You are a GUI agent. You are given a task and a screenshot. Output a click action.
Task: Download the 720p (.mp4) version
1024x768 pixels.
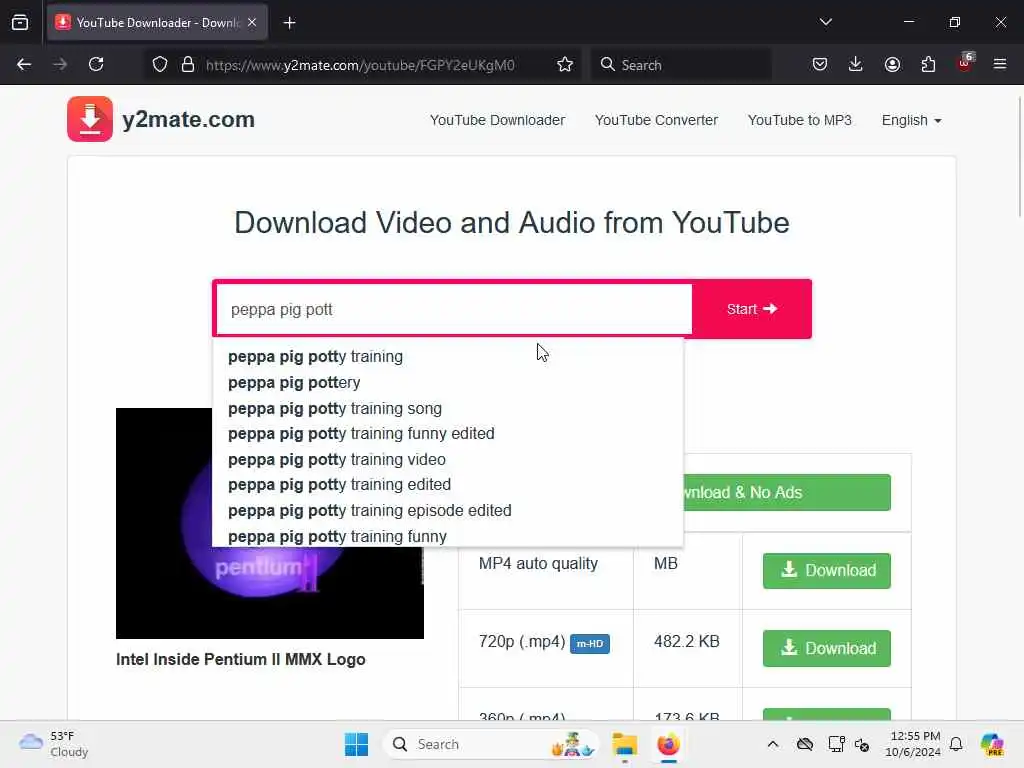tap(826, 648)
